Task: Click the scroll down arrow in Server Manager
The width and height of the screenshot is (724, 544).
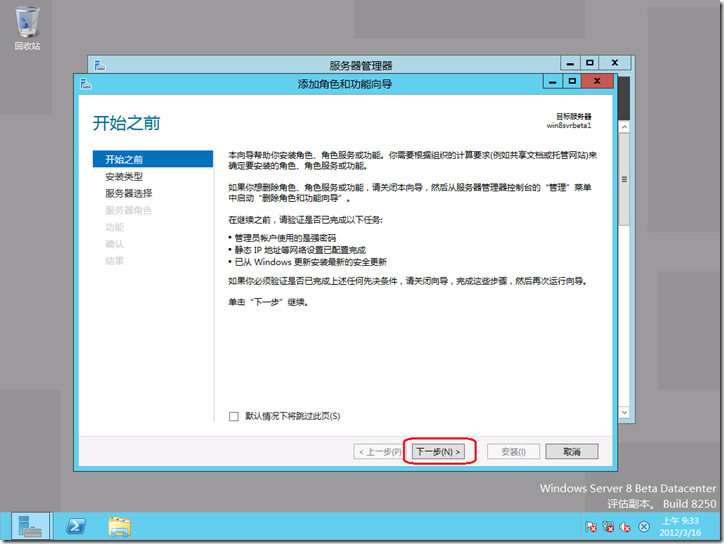Action: pyautogui.click(x=624, y=412)
